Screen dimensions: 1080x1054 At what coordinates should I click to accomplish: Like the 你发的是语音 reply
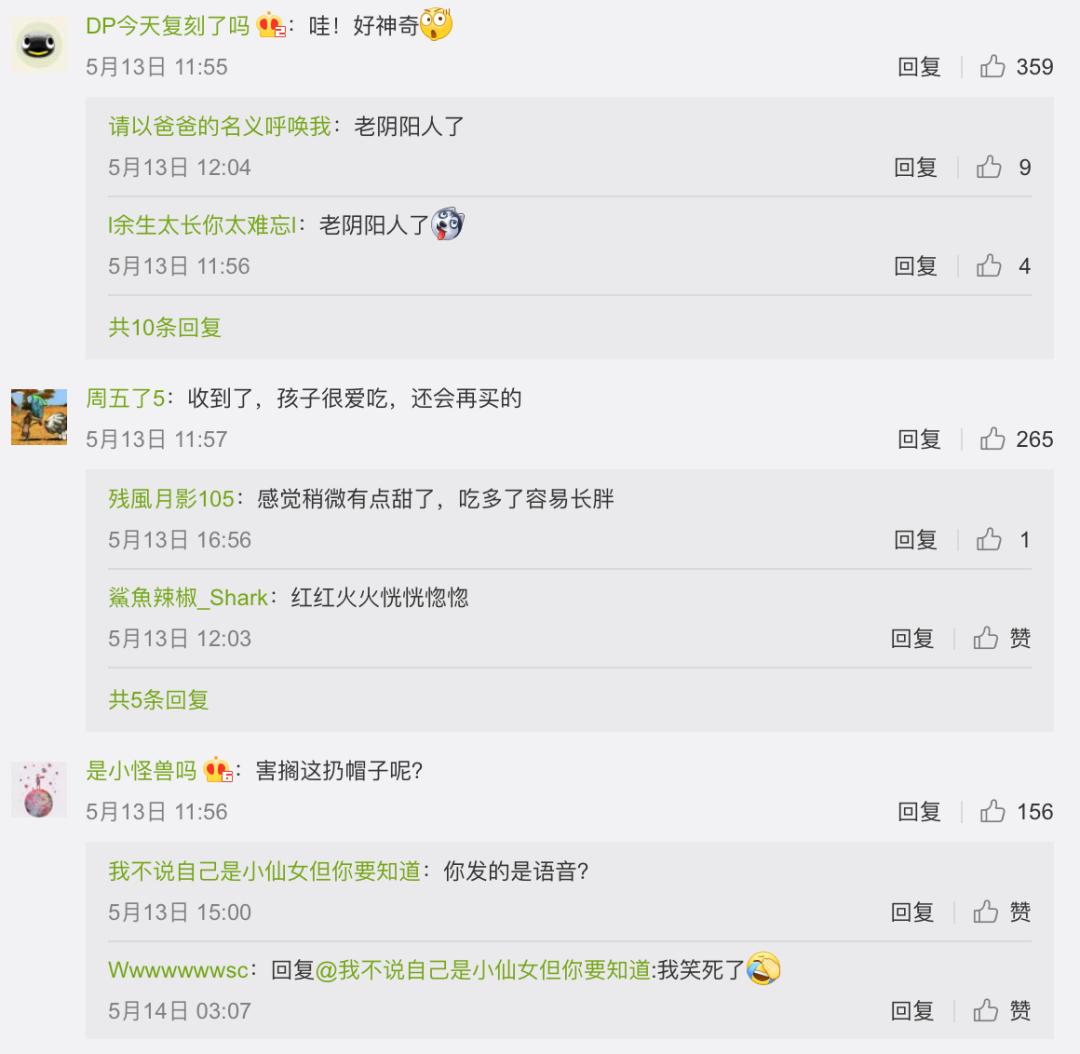tap(986, 912)
